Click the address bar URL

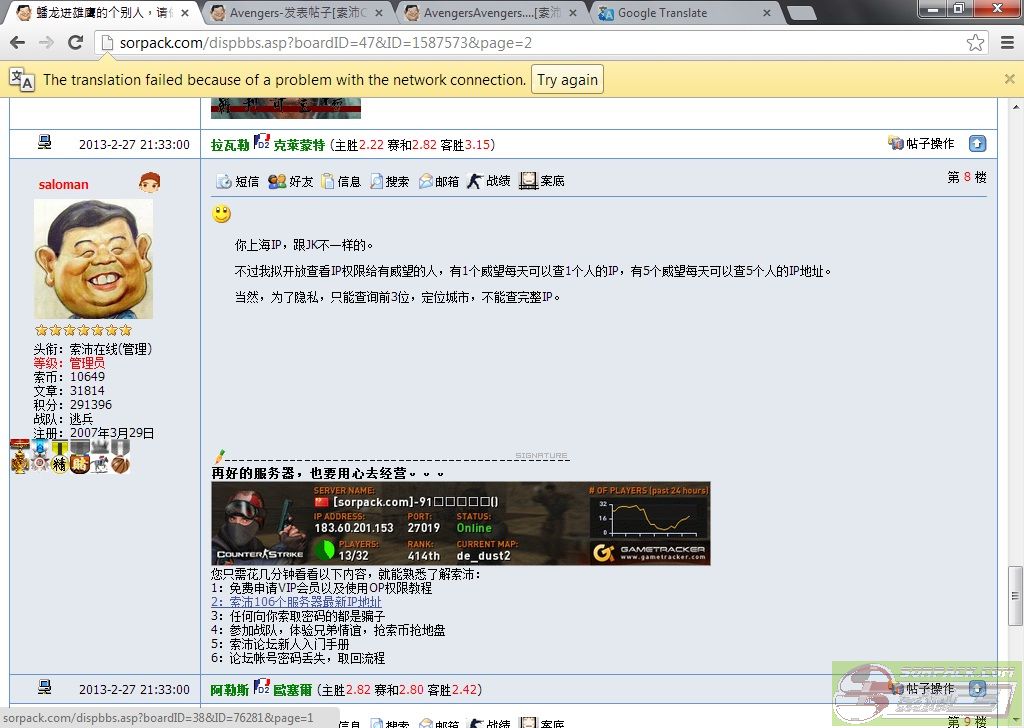(x=325, y=43)
